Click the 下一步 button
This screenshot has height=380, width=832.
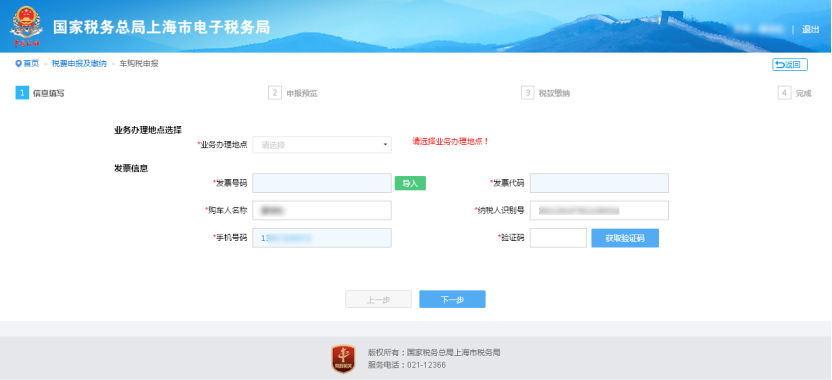(x=453, y=299)
